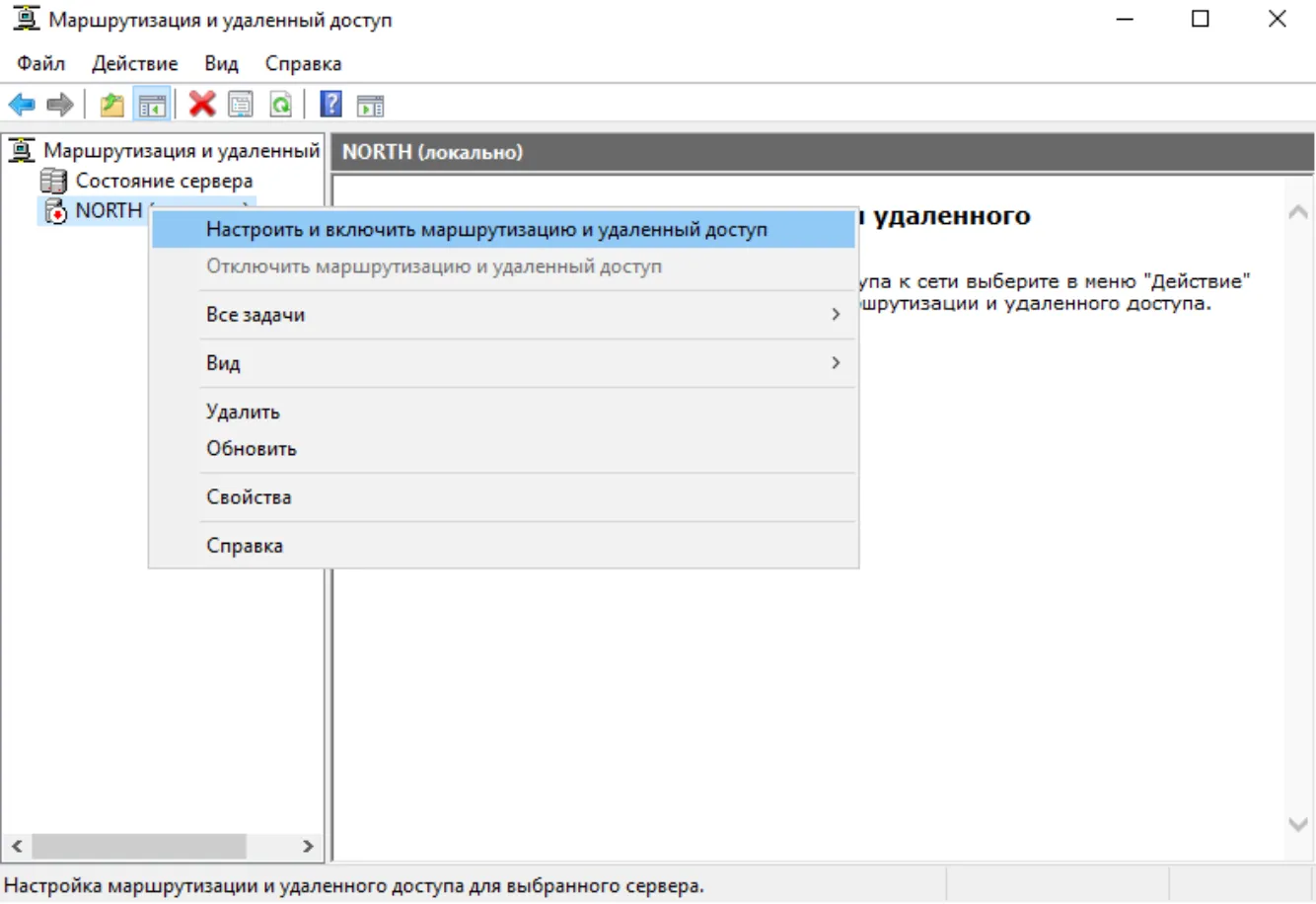
Task: Click the red X Delete toolbar icon
Action: [x=202, y=104]
